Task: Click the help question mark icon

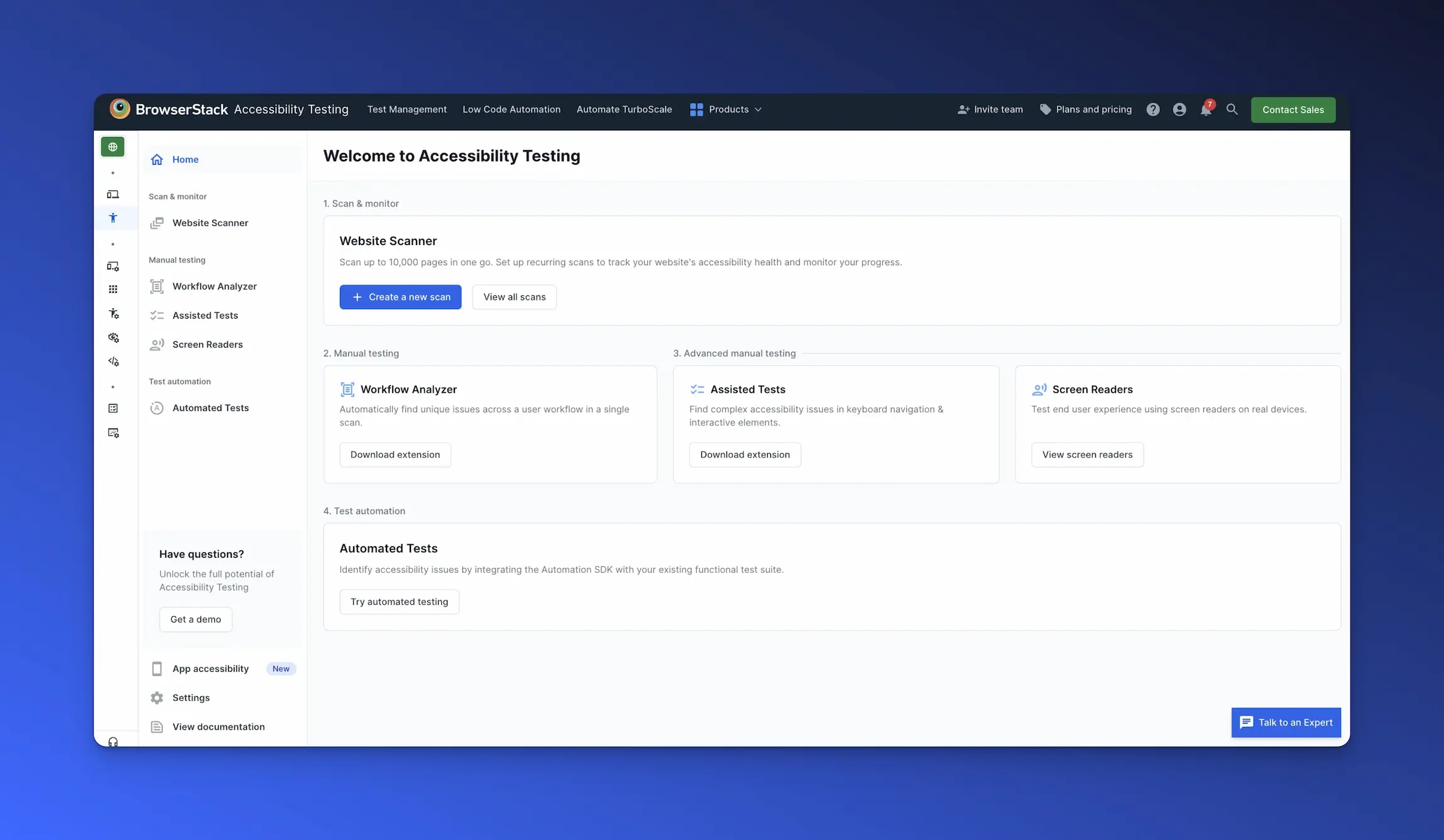Action: click(1152, 110)
